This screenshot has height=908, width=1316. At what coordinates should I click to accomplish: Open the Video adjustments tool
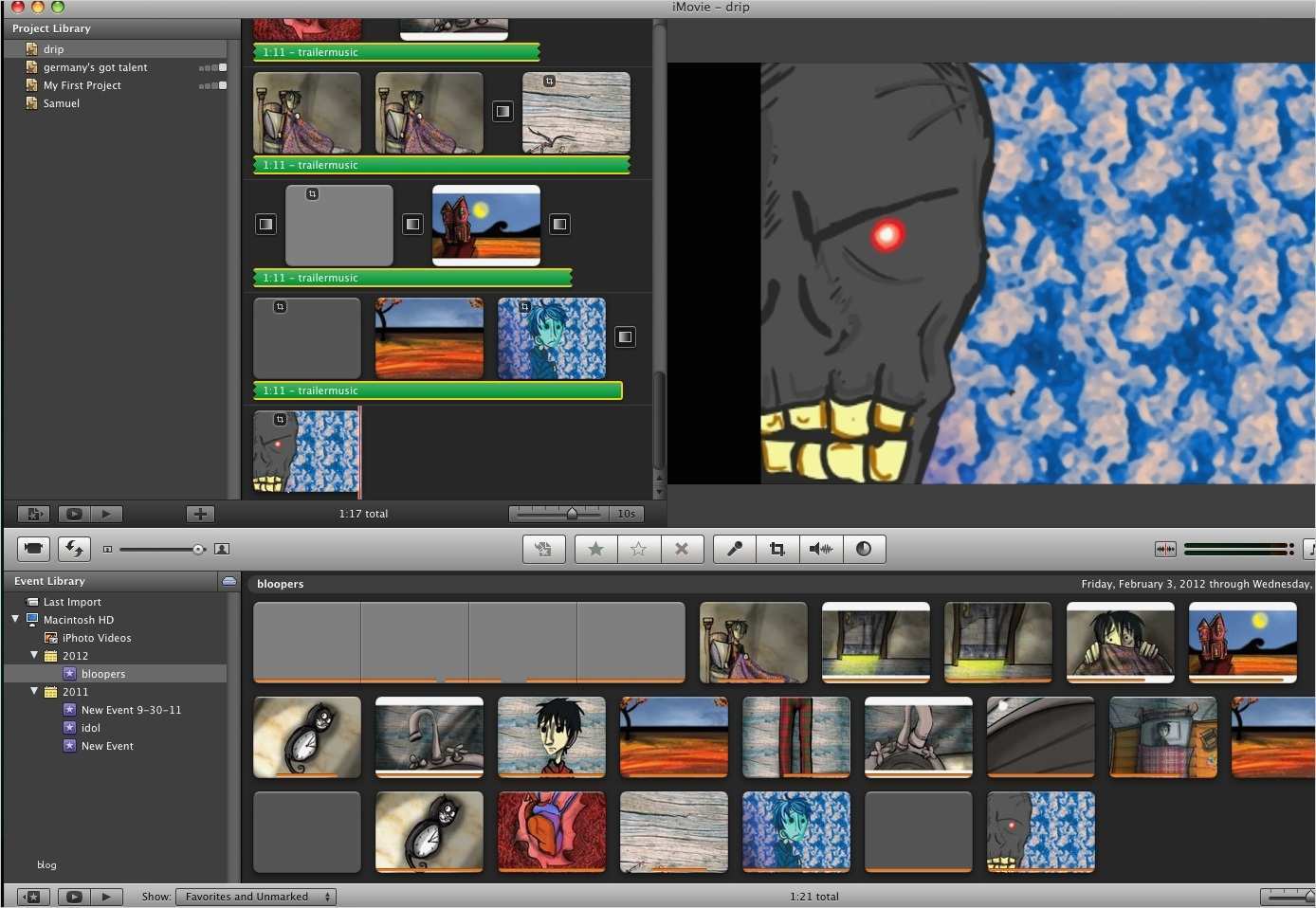click(x=864, y=548)
